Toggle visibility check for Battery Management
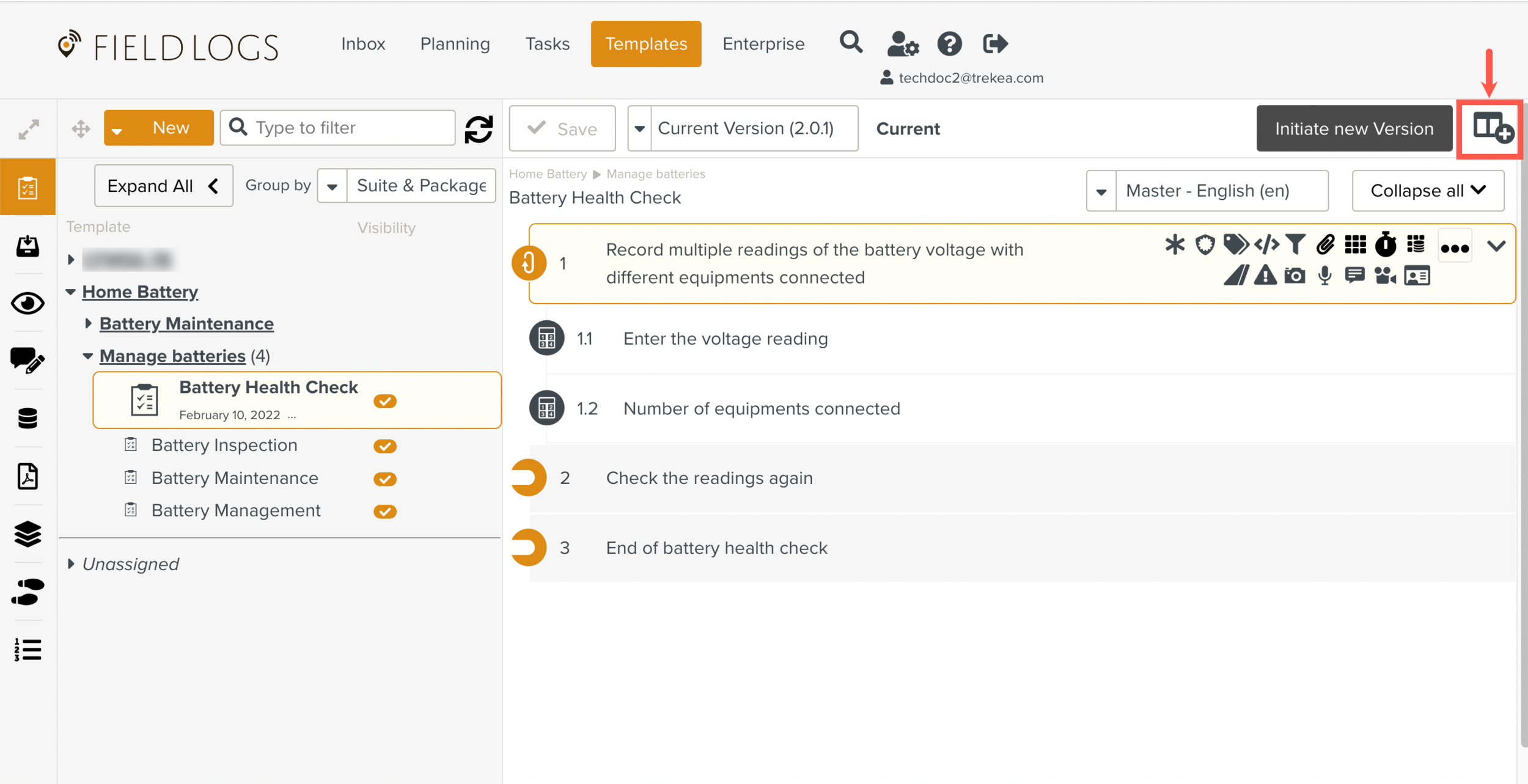Image resolution: width=1528 pixels, height=784 pixels. point(385,511)
